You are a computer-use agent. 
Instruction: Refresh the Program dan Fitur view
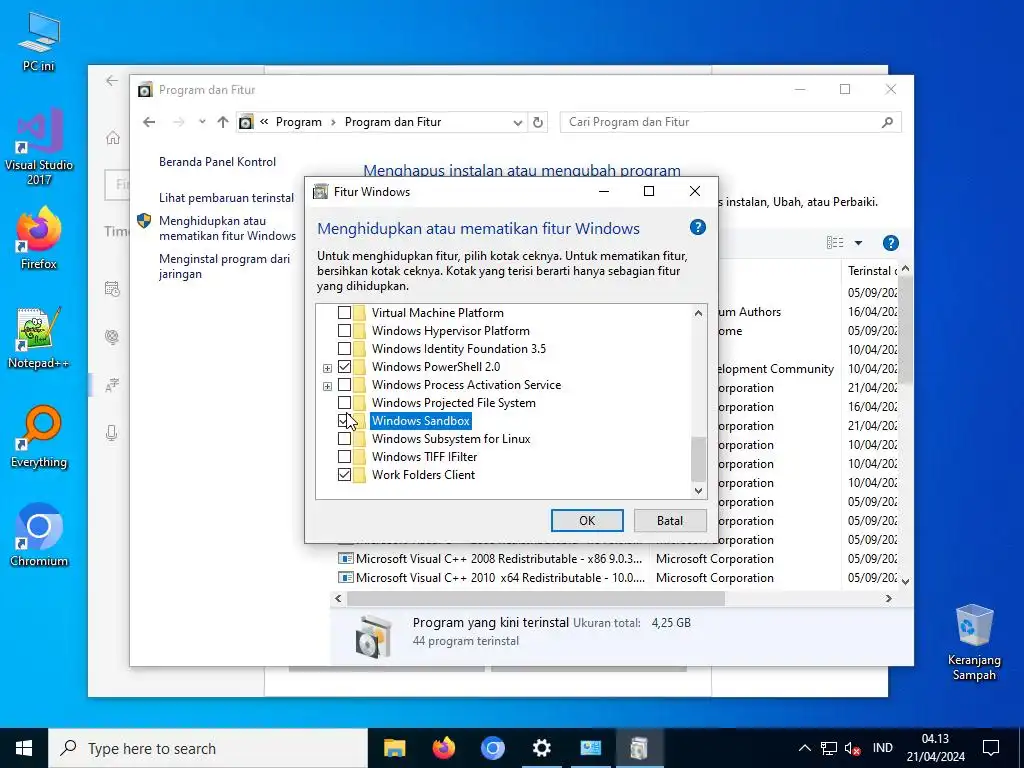coord(537,122)
